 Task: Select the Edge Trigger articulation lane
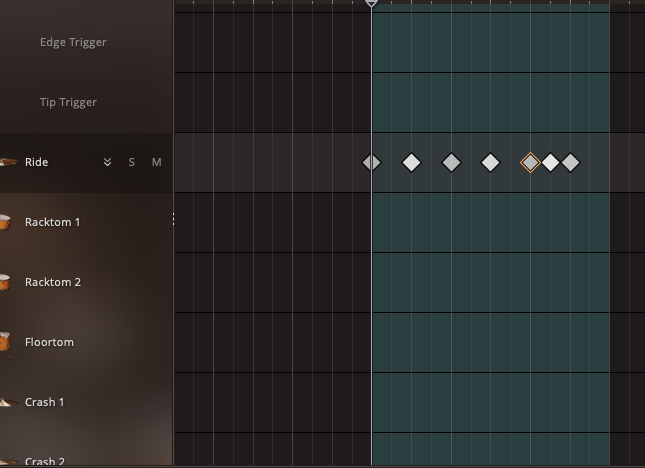coord(73,42)
